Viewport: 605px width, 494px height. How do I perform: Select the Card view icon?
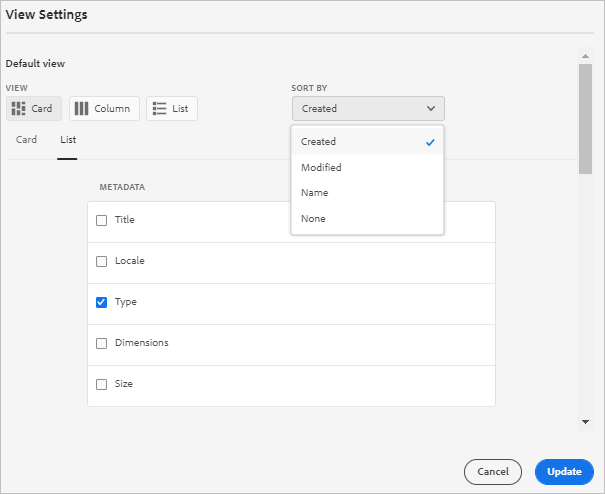[19, 108]
